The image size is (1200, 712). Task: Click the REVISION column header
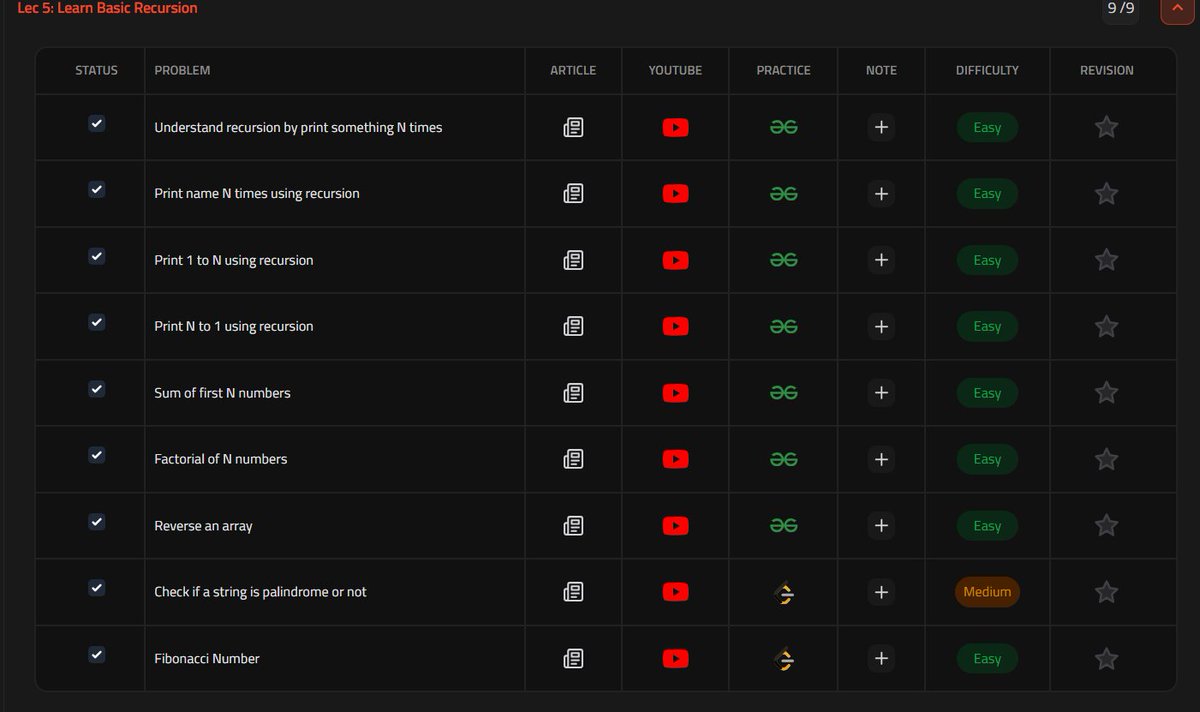[1107, 71]
